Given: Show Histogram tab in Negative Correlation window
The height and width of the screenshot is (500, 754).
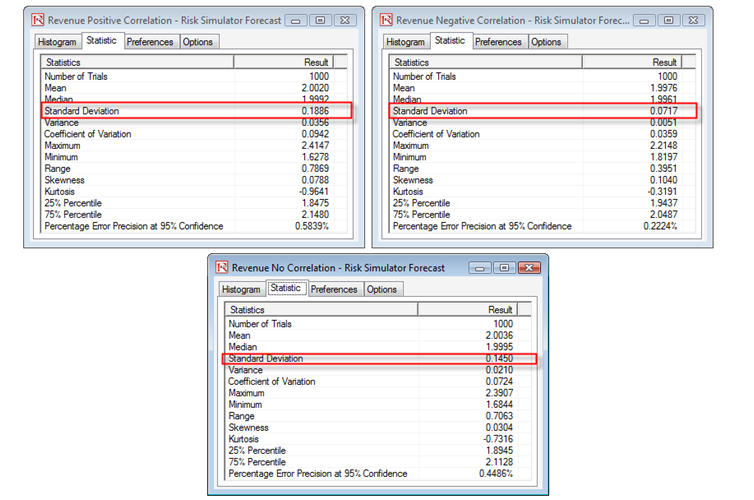Looking at the screenshot, I should point(405,42).
